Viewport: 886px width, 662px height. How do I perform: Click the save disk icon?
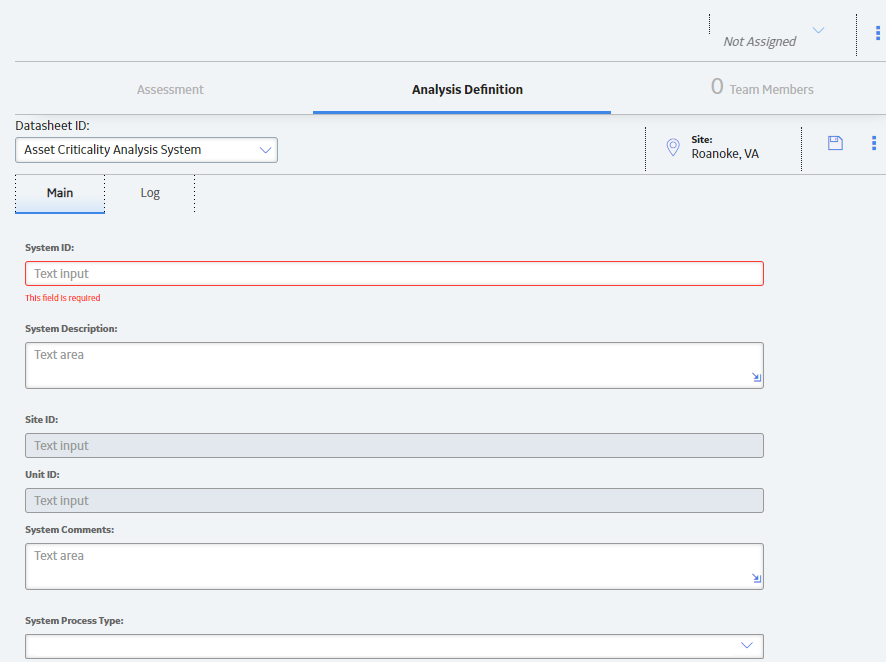click(835, 143)
